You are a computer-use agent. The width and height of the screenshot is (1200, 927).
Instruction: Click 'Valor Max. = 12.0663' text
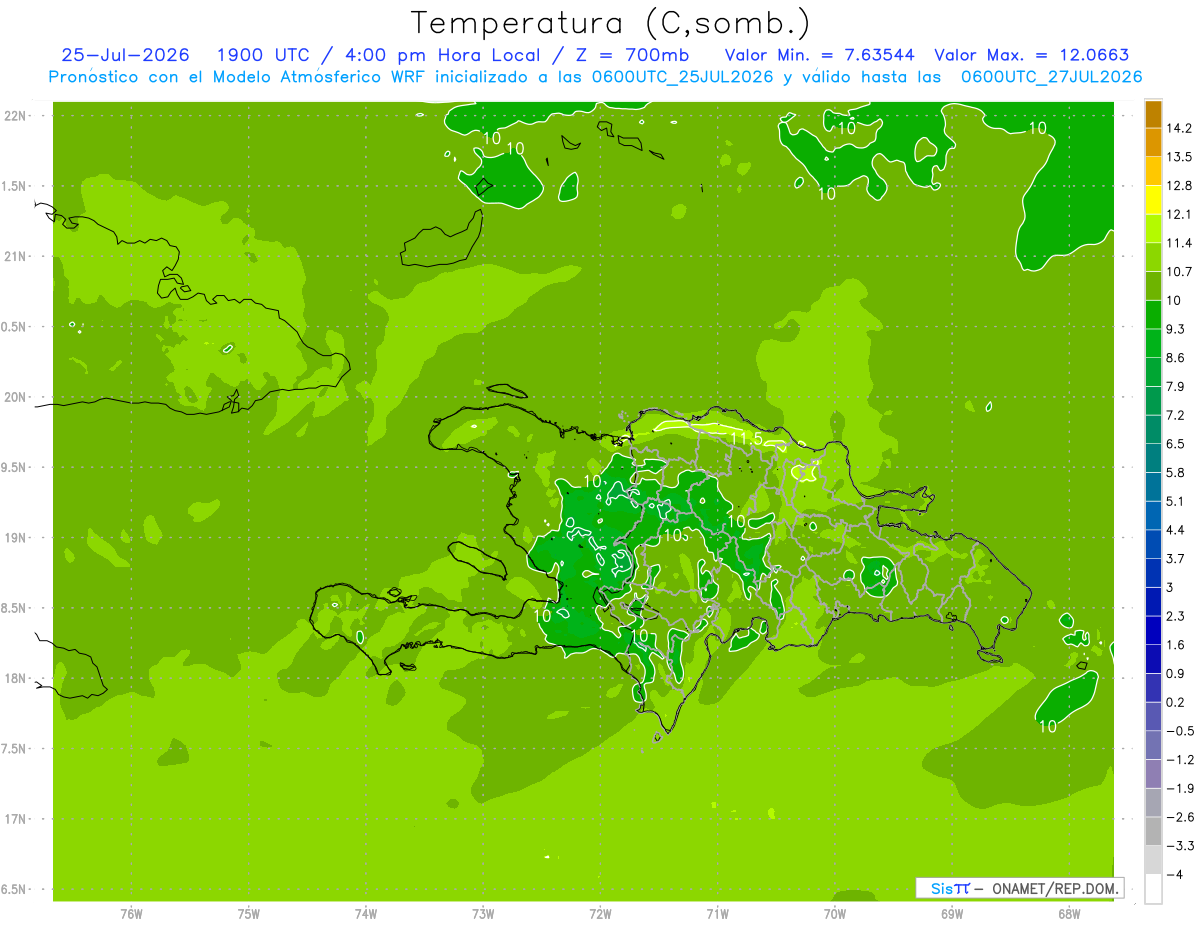pos(1032,55)
